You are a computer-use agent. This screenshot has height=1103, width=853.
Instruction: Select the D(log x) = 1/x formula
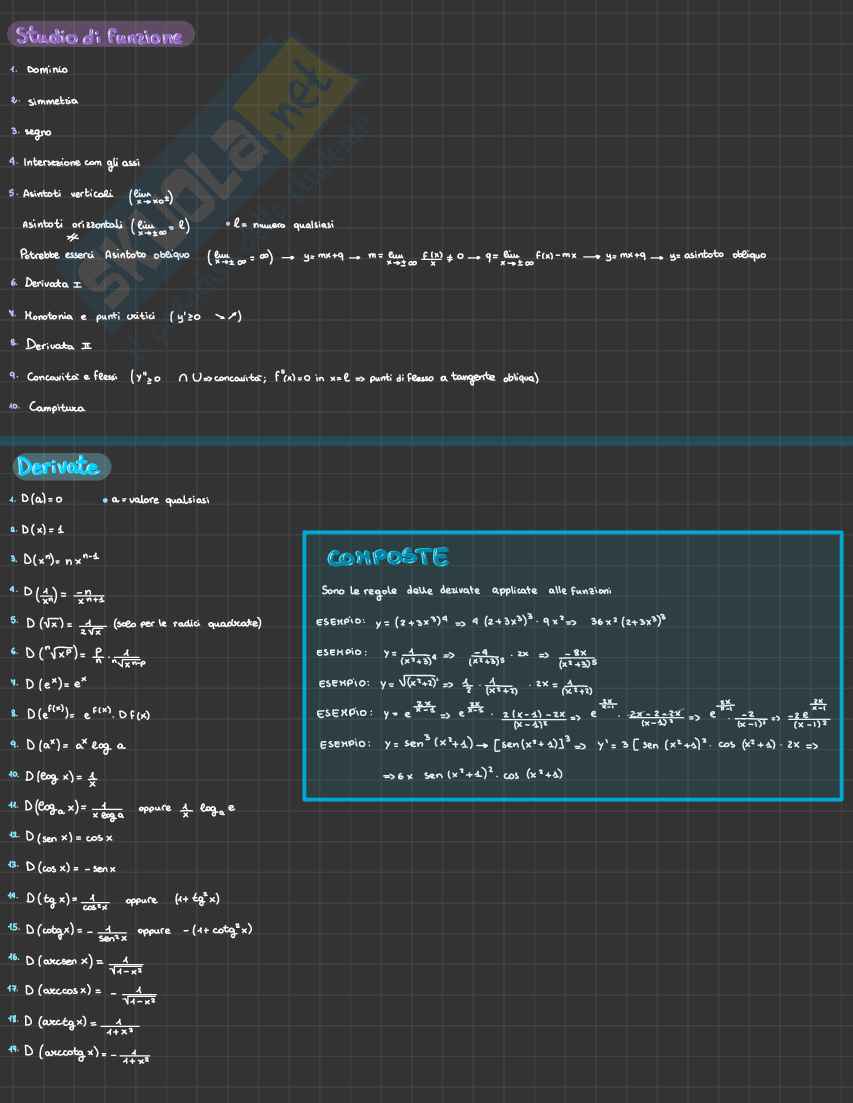61,777
